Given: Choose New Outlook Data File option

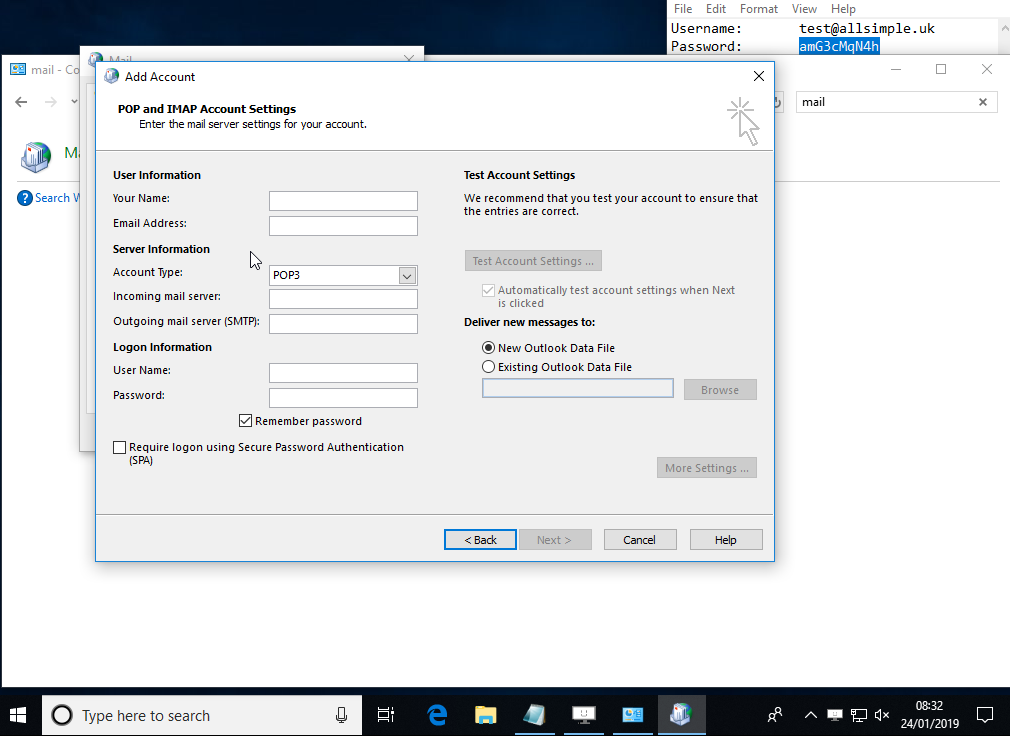Looking at the screenshot, I should point(489,348).
